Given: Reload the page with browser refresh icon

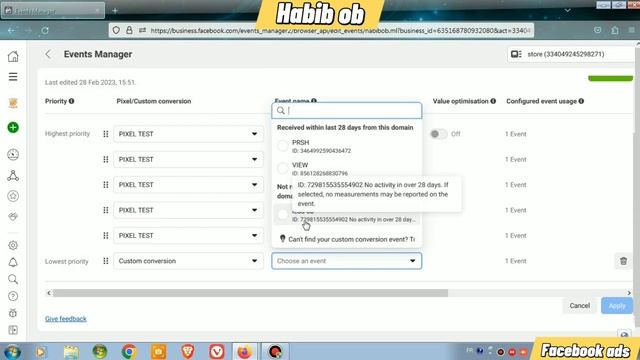Looking at the screenshot, I should coord(45,30).
